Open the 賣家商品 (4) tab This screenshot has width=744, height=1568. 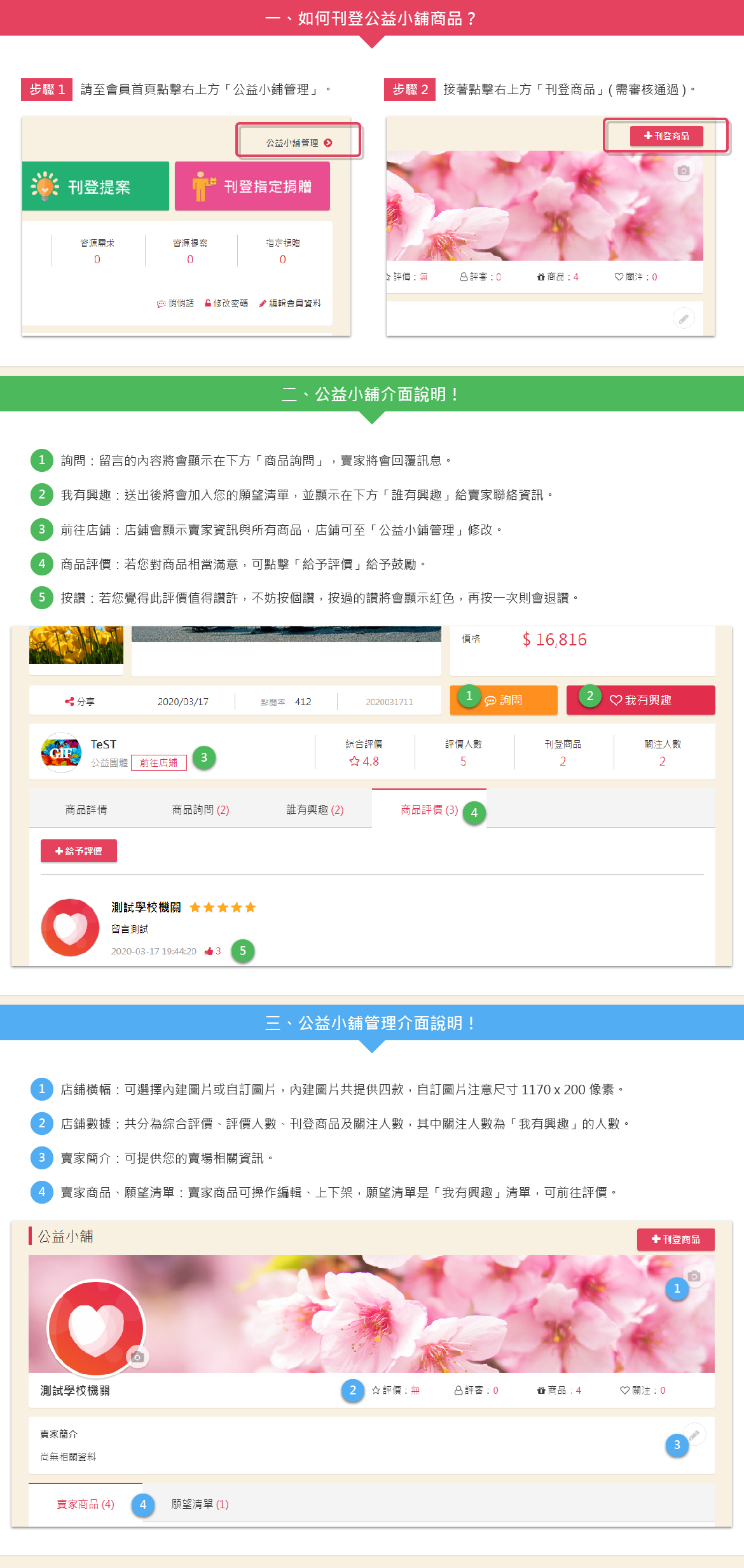tap(85, 1504)
